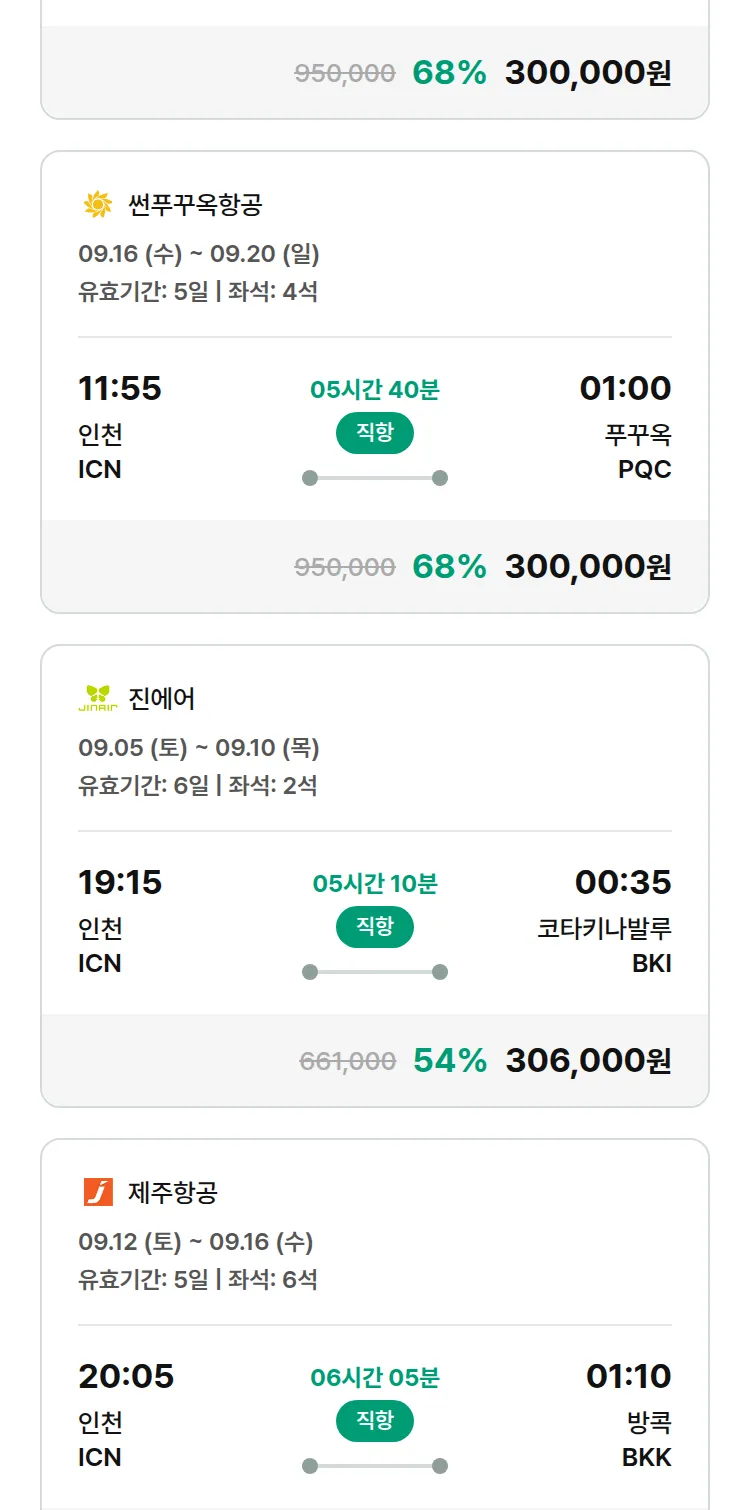Select the 300,000원 price for the Phu Quoc flight

(588, 567)
